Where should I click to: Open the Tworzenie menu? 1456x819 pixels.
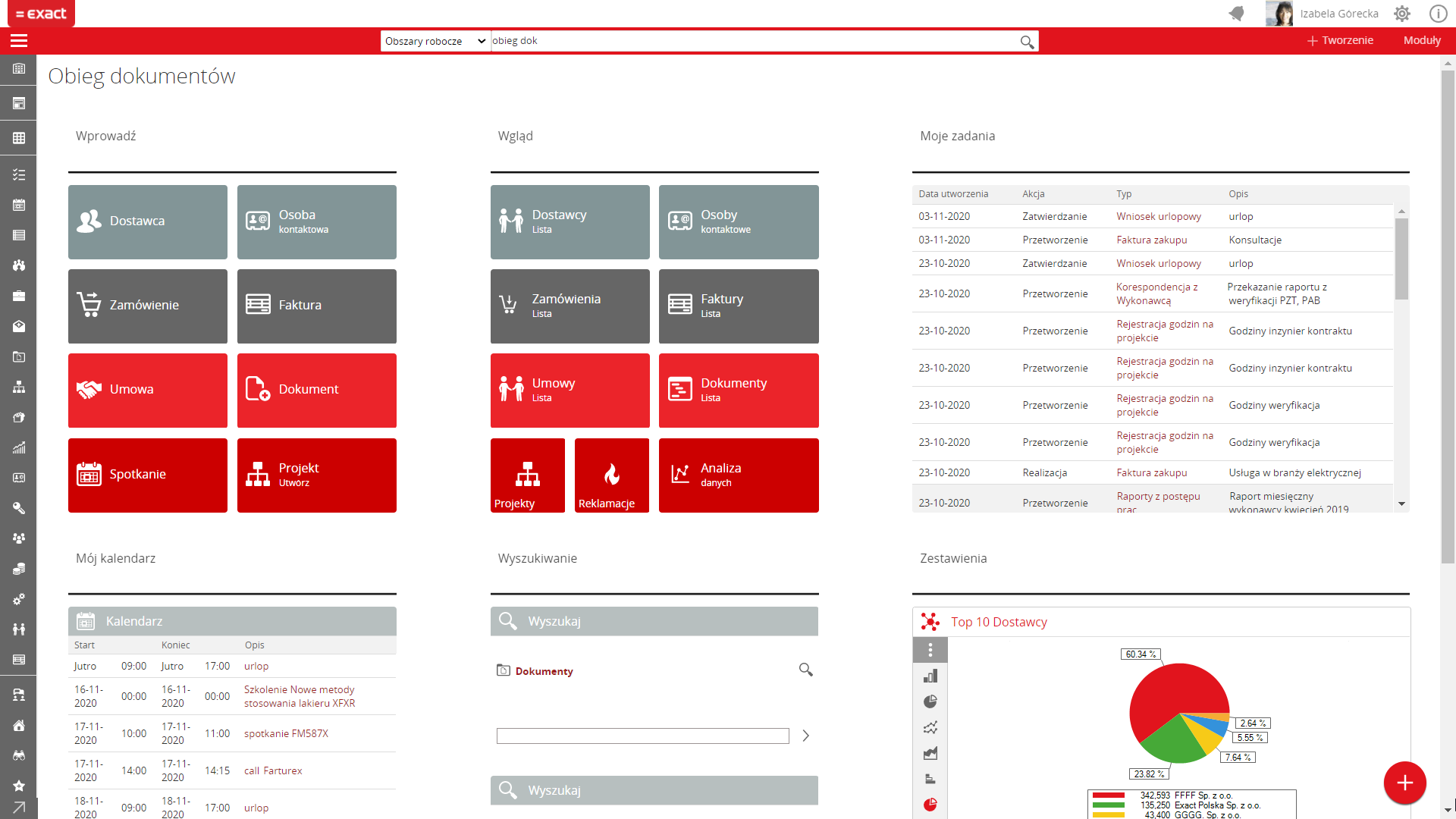point(1340,40)
